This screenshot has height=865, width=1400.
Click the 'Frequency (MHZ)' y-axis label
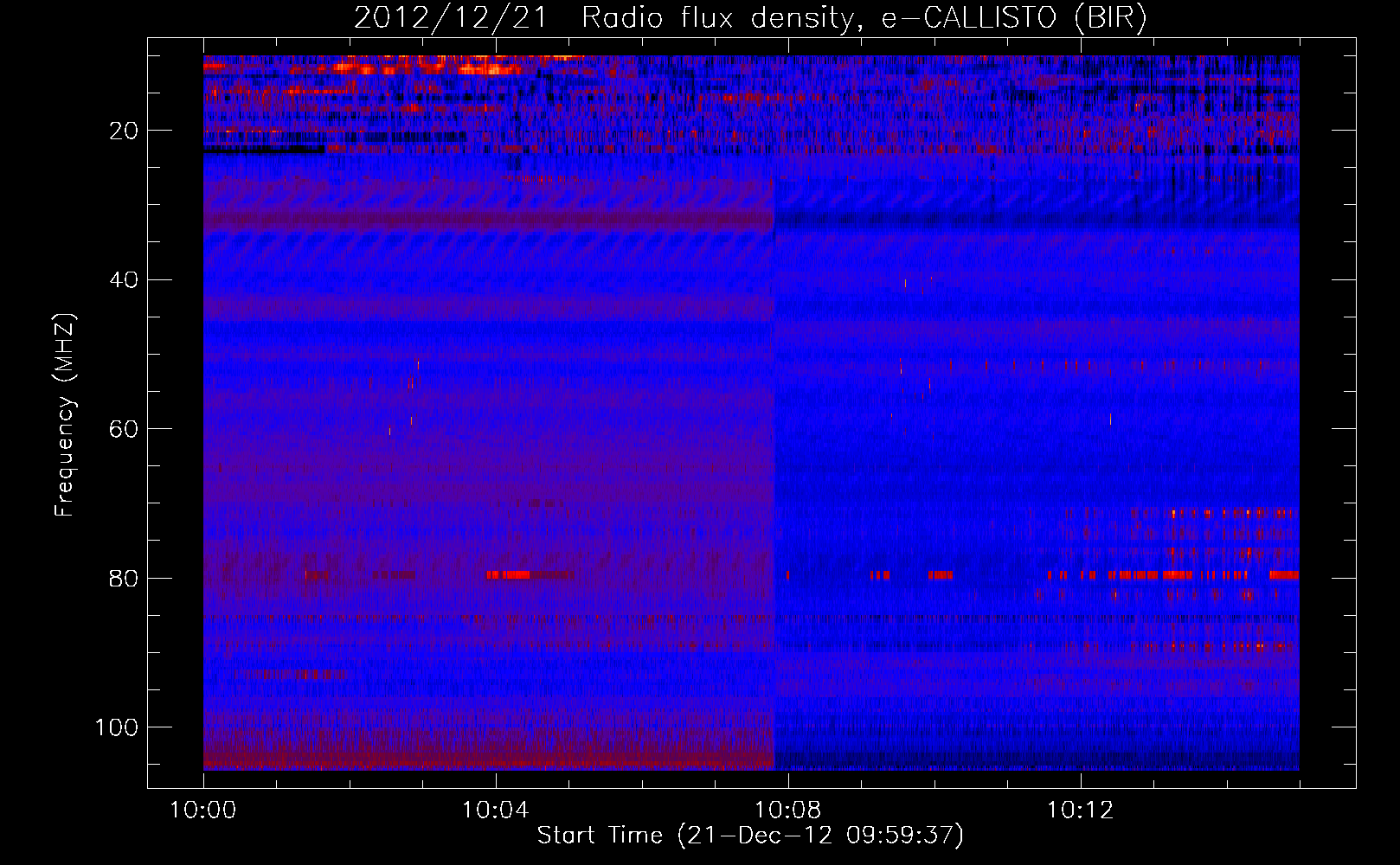[x=66, y=415]
